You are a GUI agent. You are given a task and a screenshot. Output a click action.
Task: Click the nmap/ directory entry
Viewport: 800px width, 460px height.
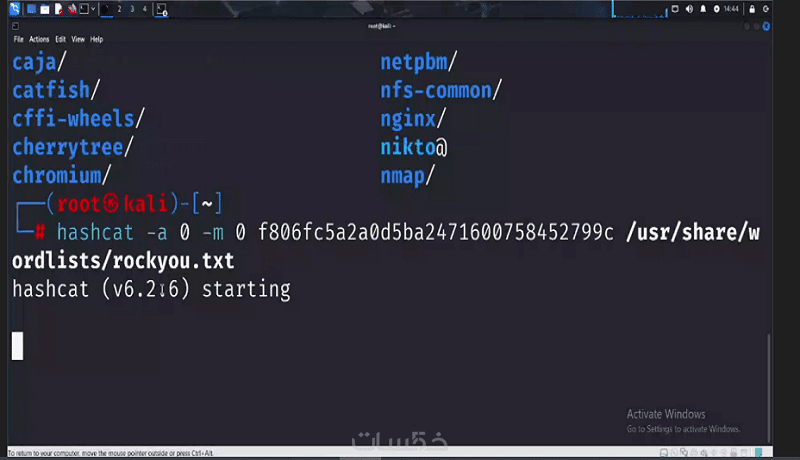tap(407, 176)
